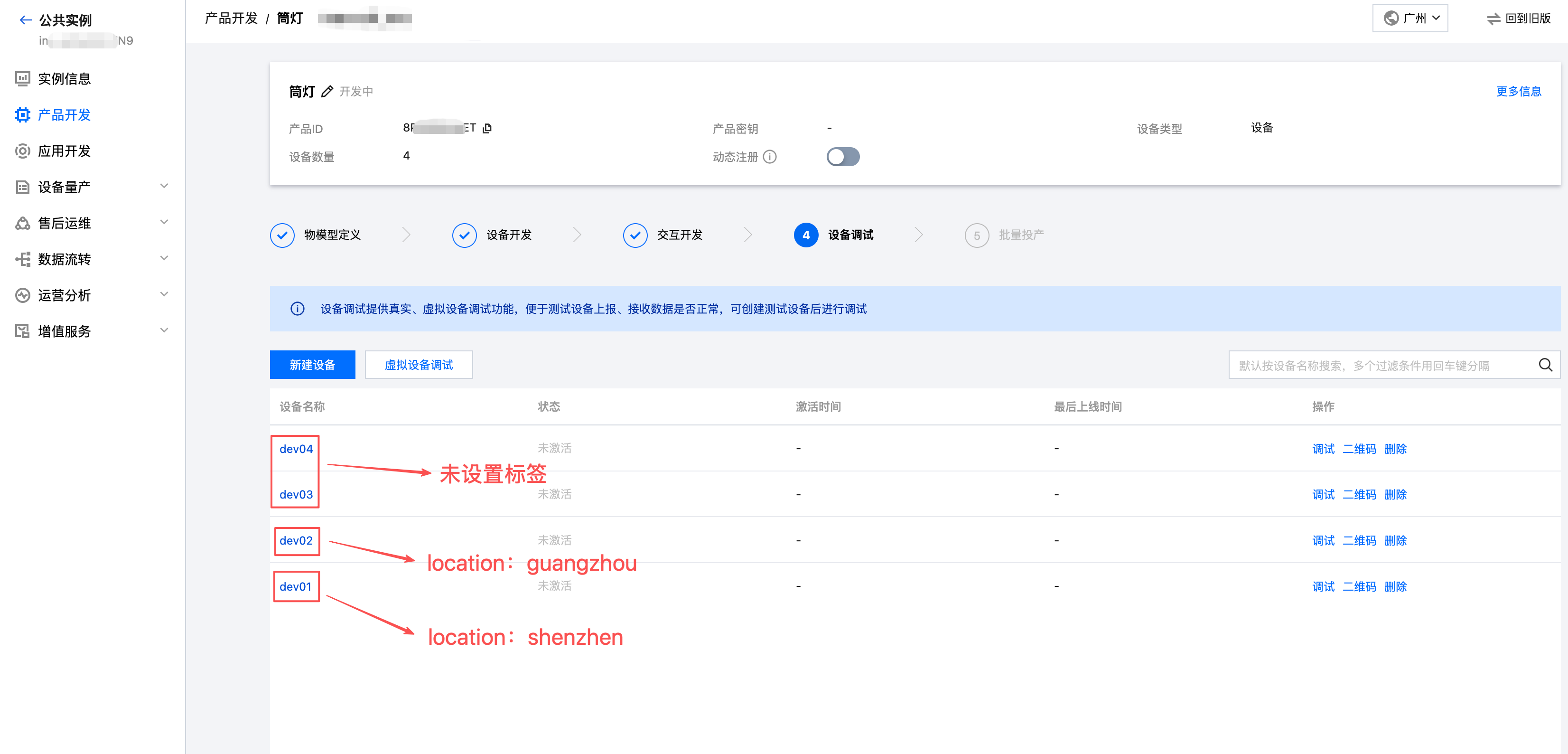Open the dev02 device link
1568x754 pixels.
coord(296,541)
